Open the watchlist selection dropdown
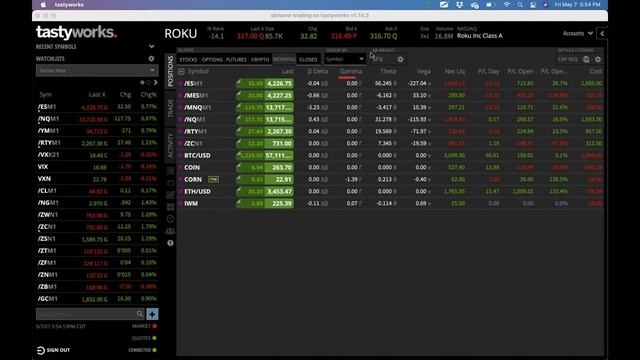640x360 pixels. point(97,71)
